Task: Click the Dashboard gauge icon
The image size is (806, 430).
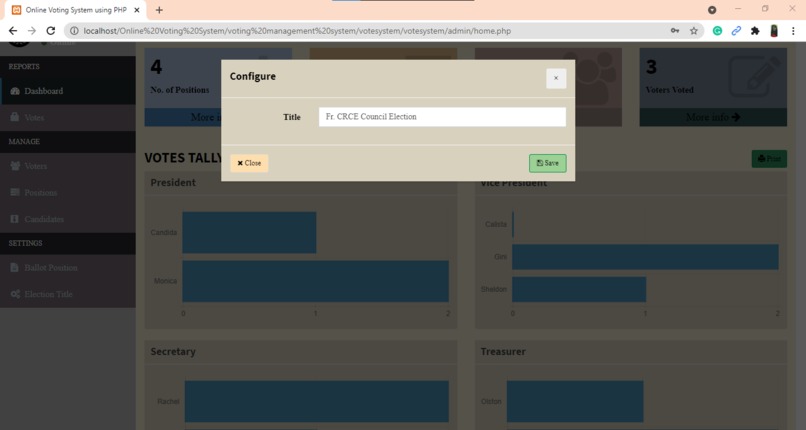Action: click(15, 91)
